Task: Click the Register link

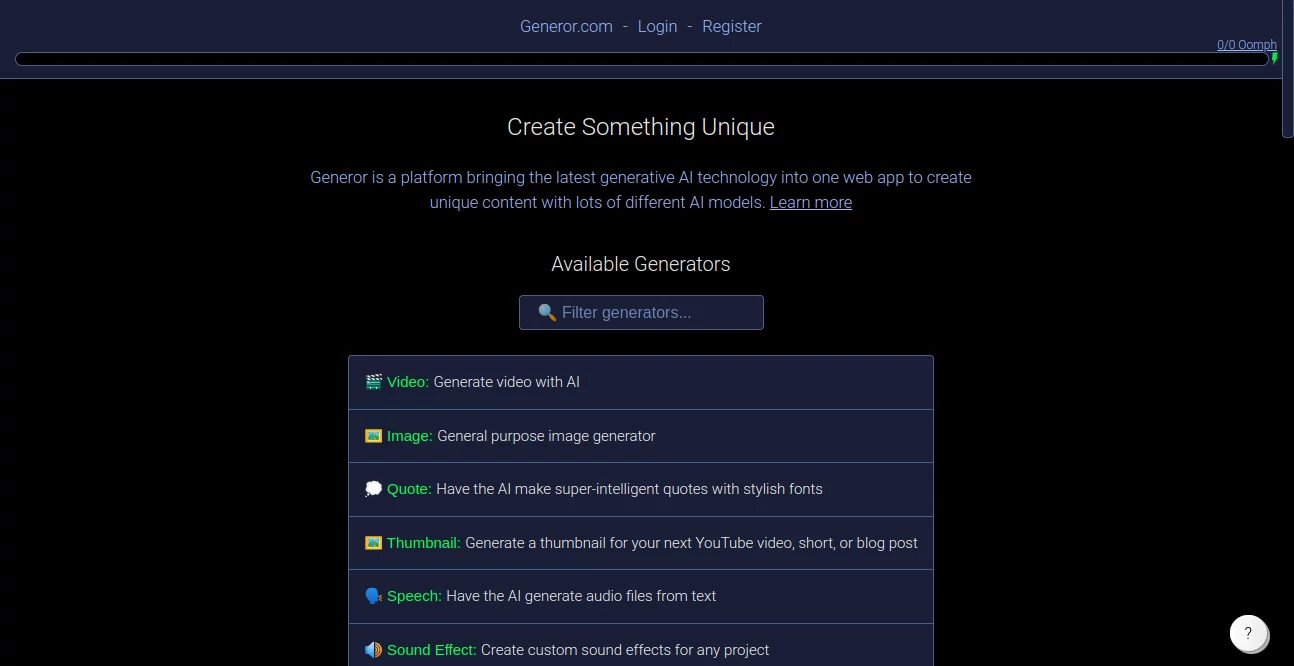Action: point(731,26)
